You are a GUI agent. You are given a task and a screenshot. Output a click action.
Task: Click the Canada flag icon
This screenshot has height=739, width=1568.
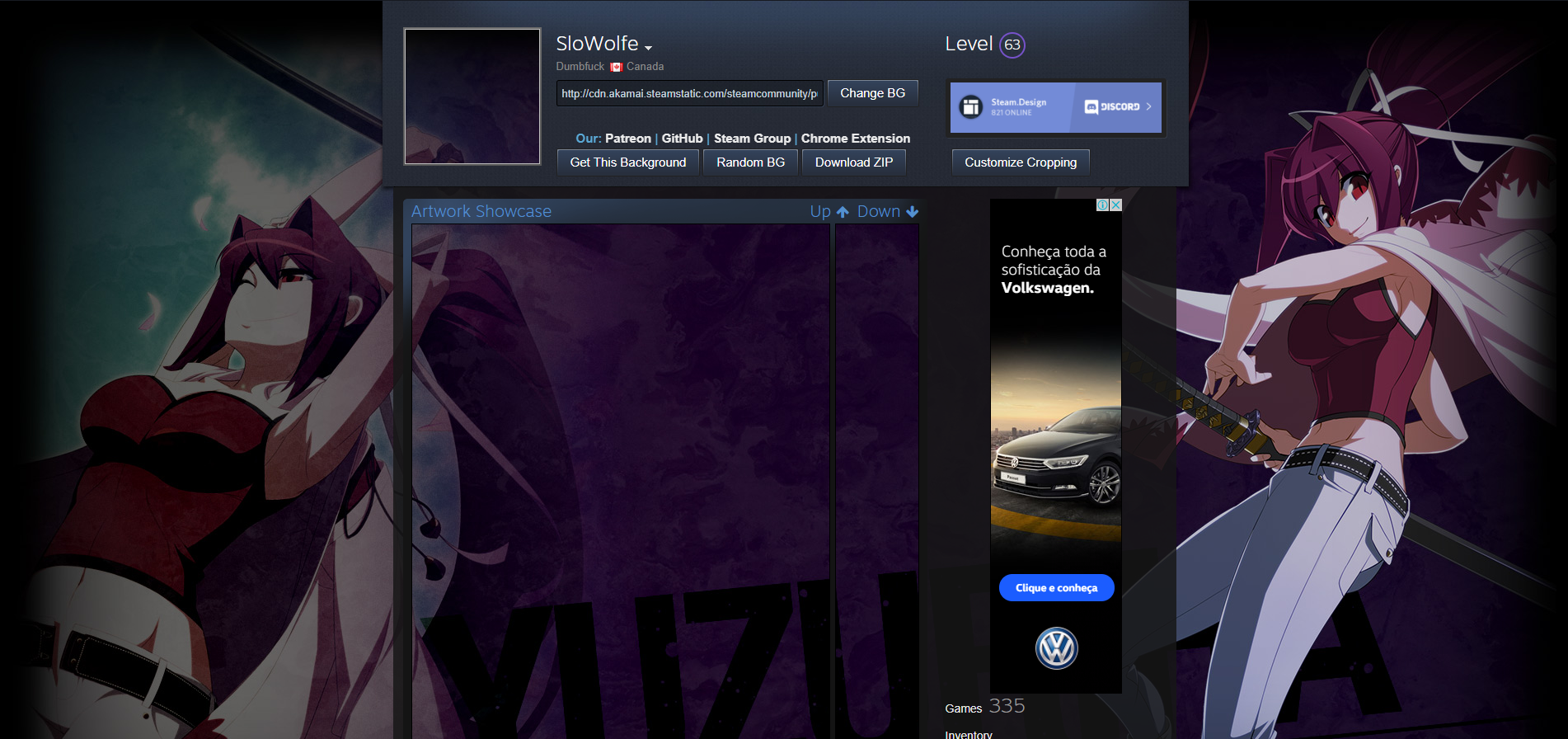[x=616, y=67]
